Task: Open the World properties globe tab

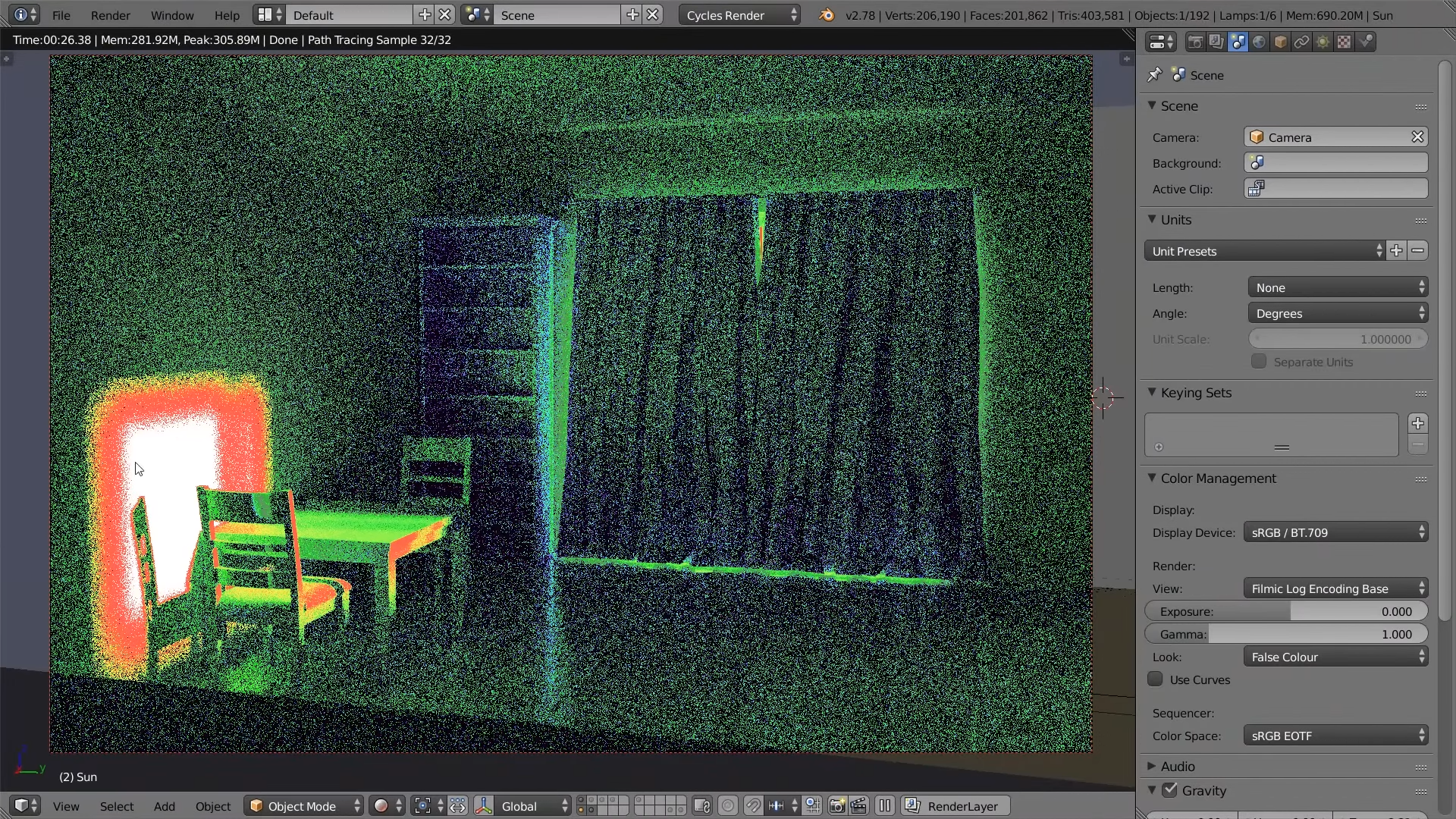Action: pos(1259,42)
